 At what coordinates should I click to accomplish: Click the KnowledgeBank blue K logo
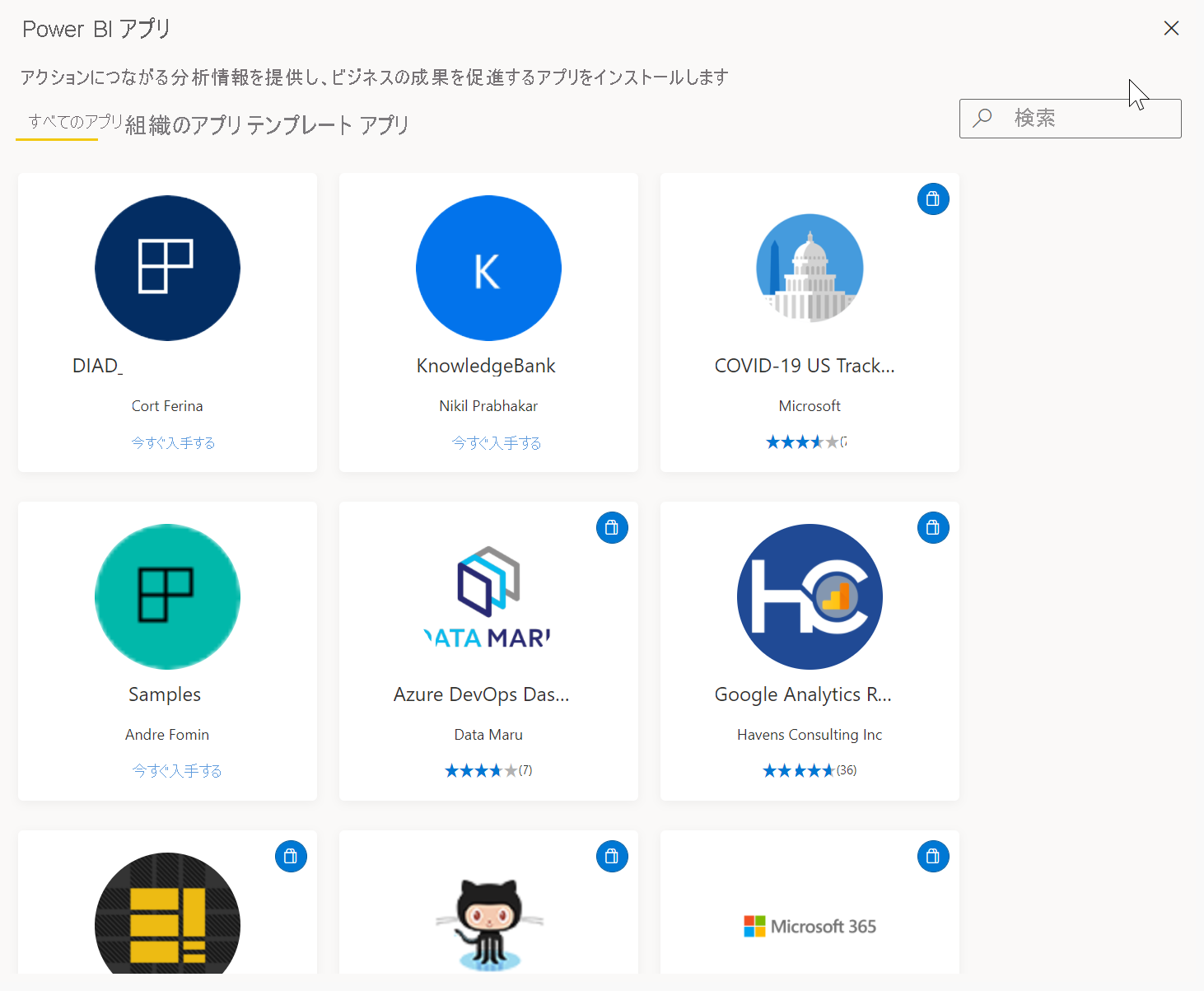tap(488, 268)
